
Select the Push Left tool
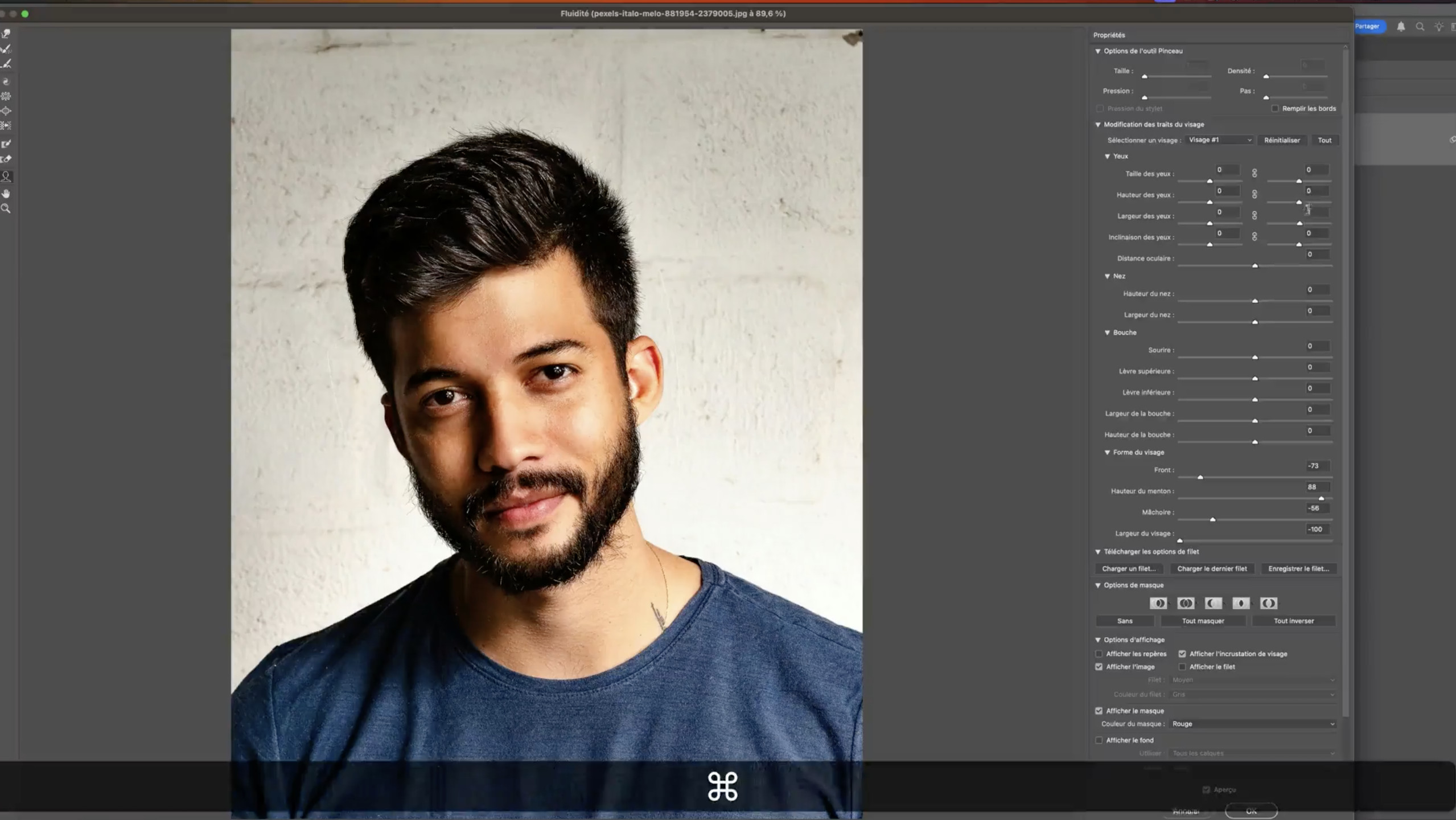tap(6, 125)
